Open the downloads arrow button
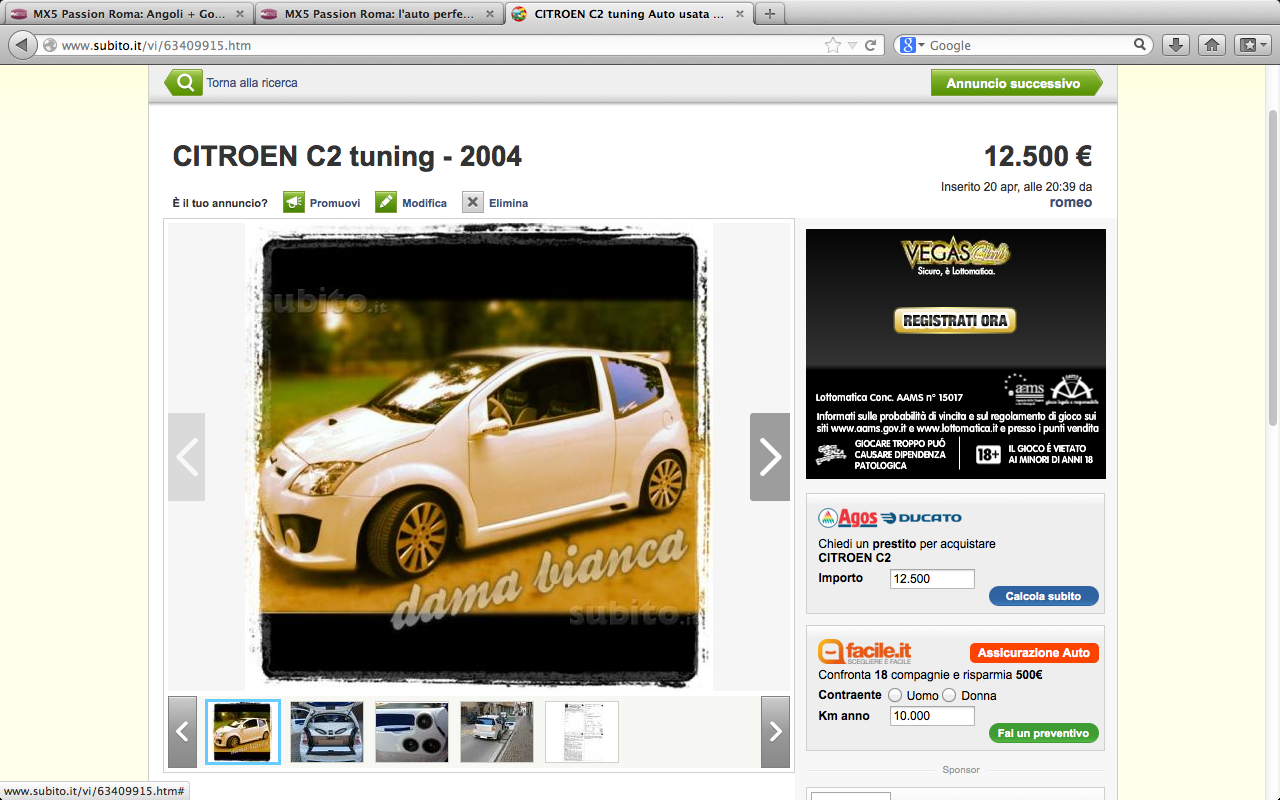The width and height of the screenshot is (1280, 800). point(1176,45)
